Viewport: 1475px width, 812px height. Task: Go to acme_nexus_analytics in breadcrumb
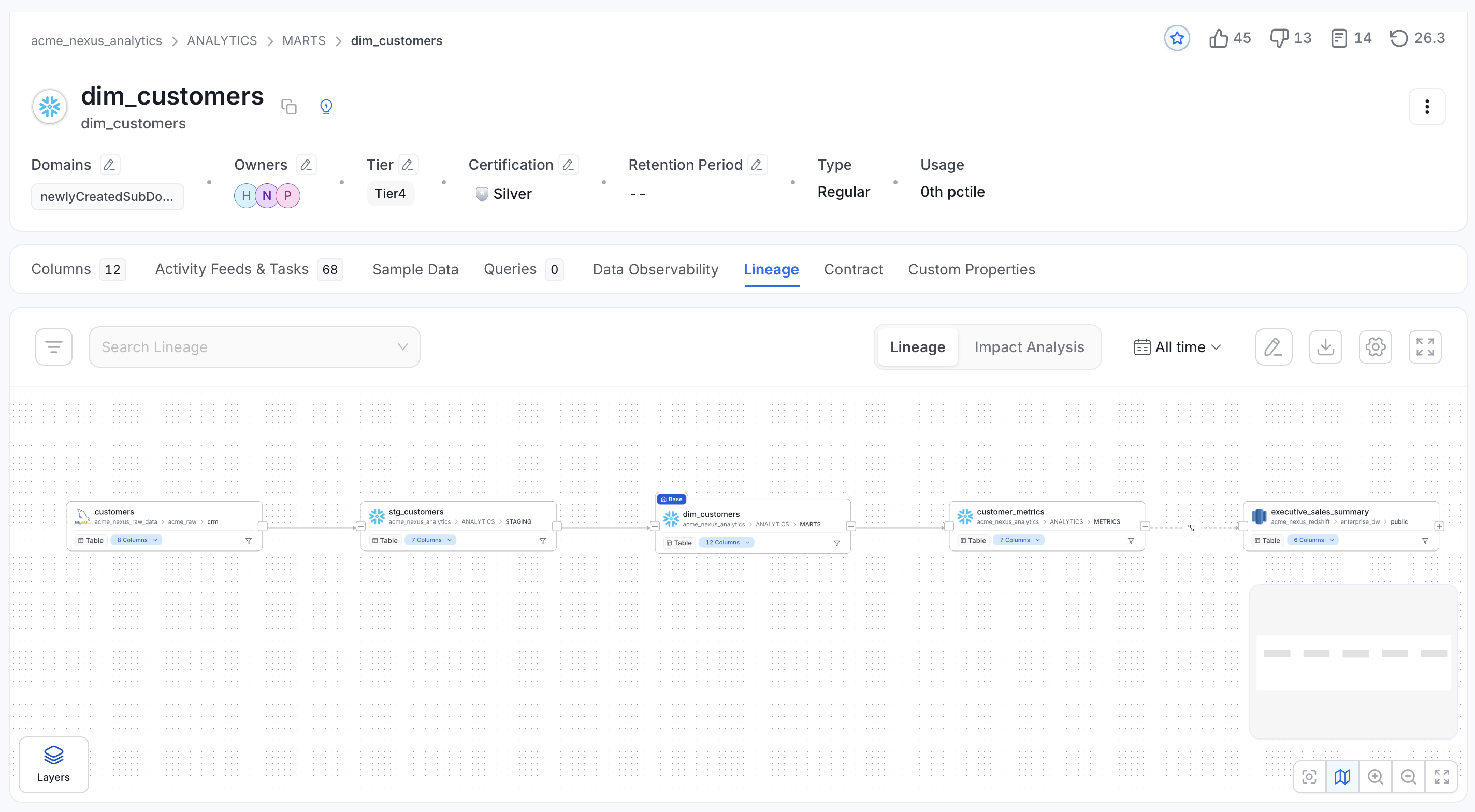pos(96,41)
